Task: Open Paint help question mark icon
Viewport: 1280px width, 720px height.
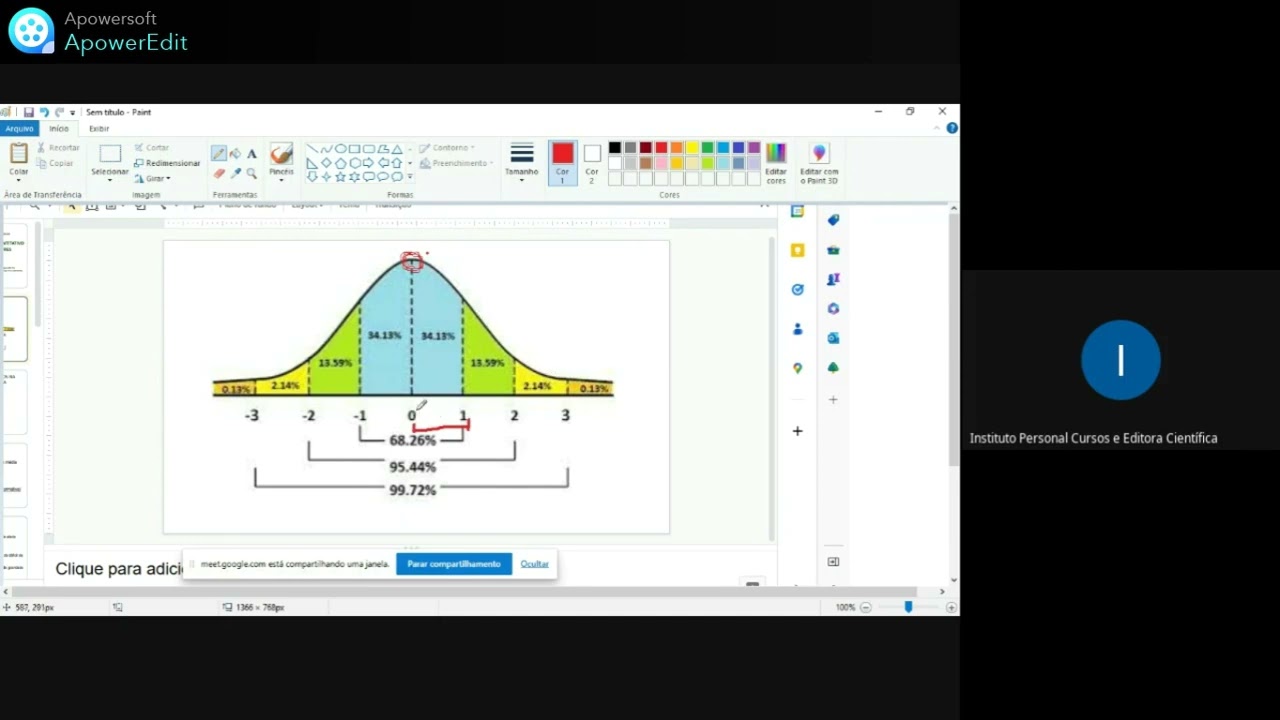Action: point(952,128)
